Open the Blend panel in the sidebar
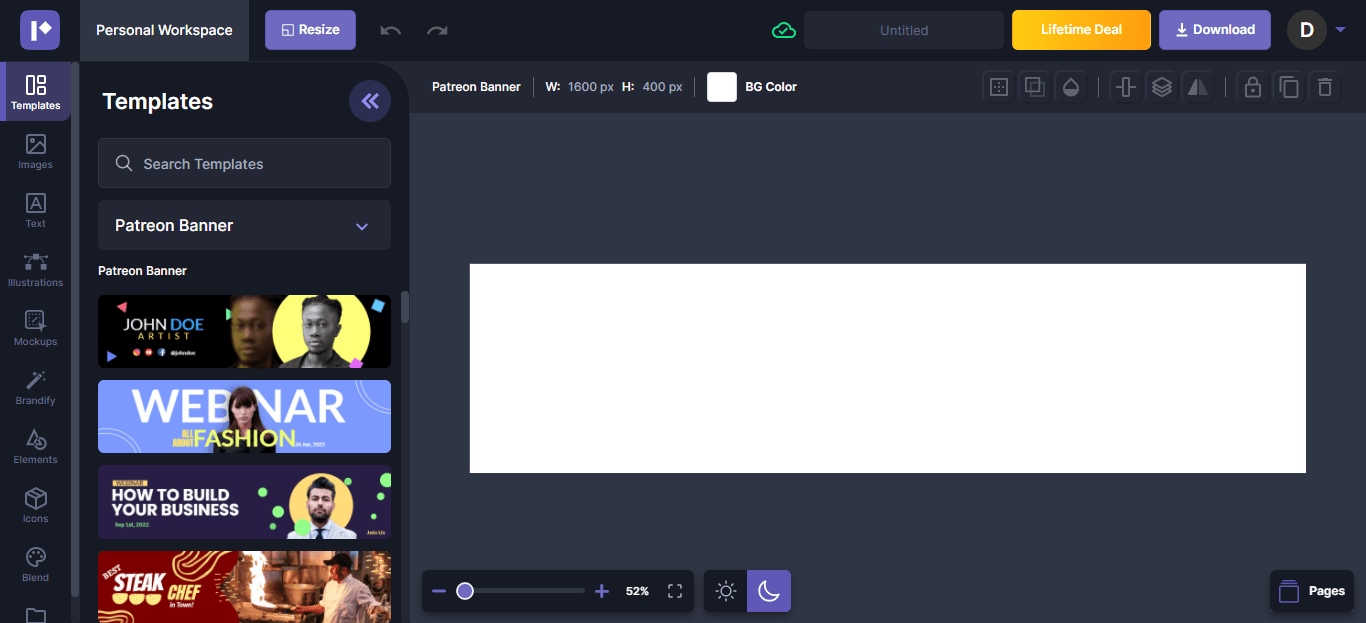This screenshot has height=623, width=1366. (35, 563)
